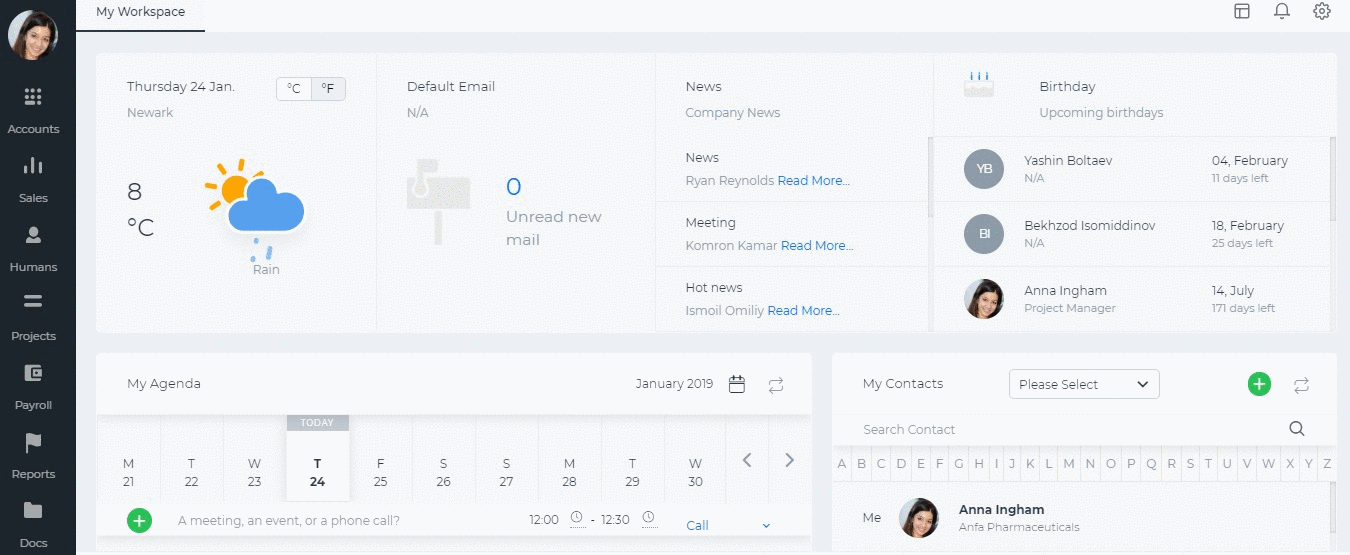Select Sunday 27 in agenda

(506, 472)
